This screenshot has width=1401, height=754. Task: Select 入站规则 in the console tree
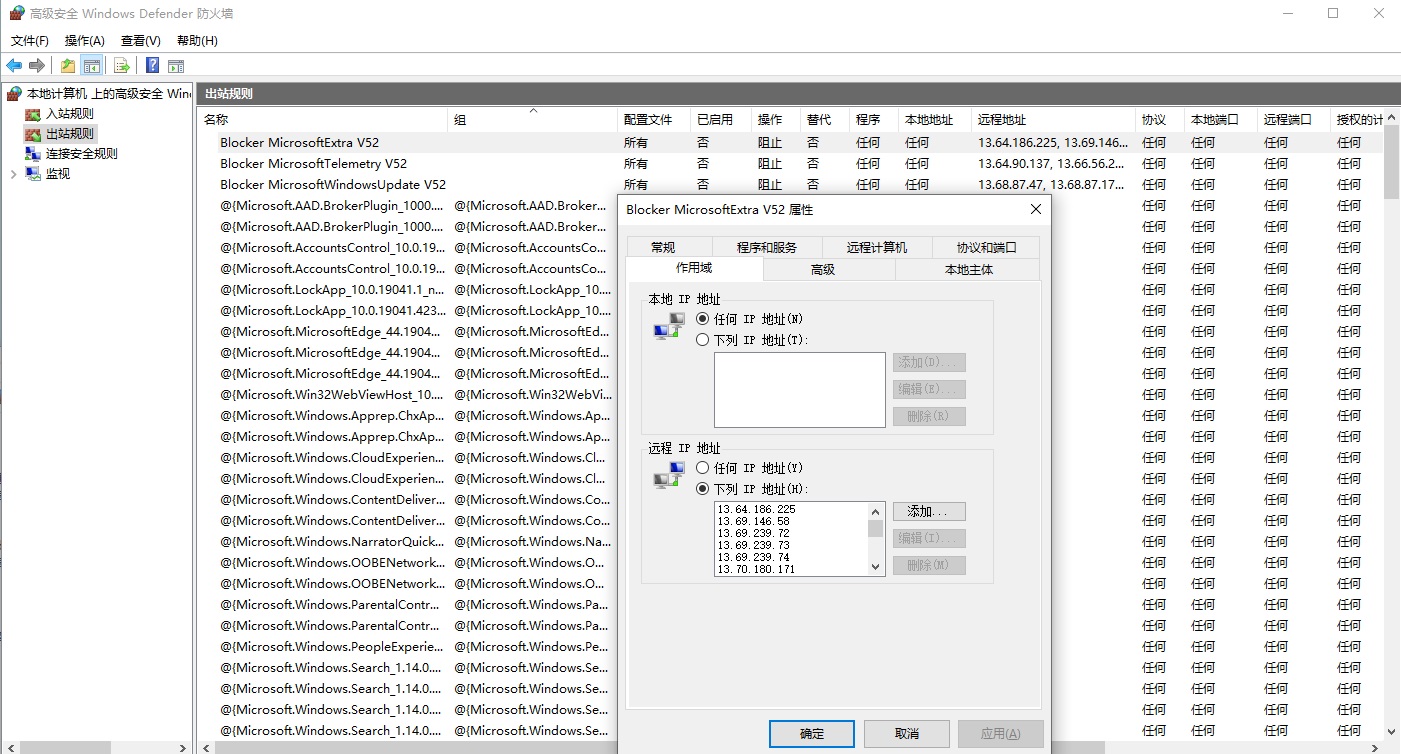[69, 114]
